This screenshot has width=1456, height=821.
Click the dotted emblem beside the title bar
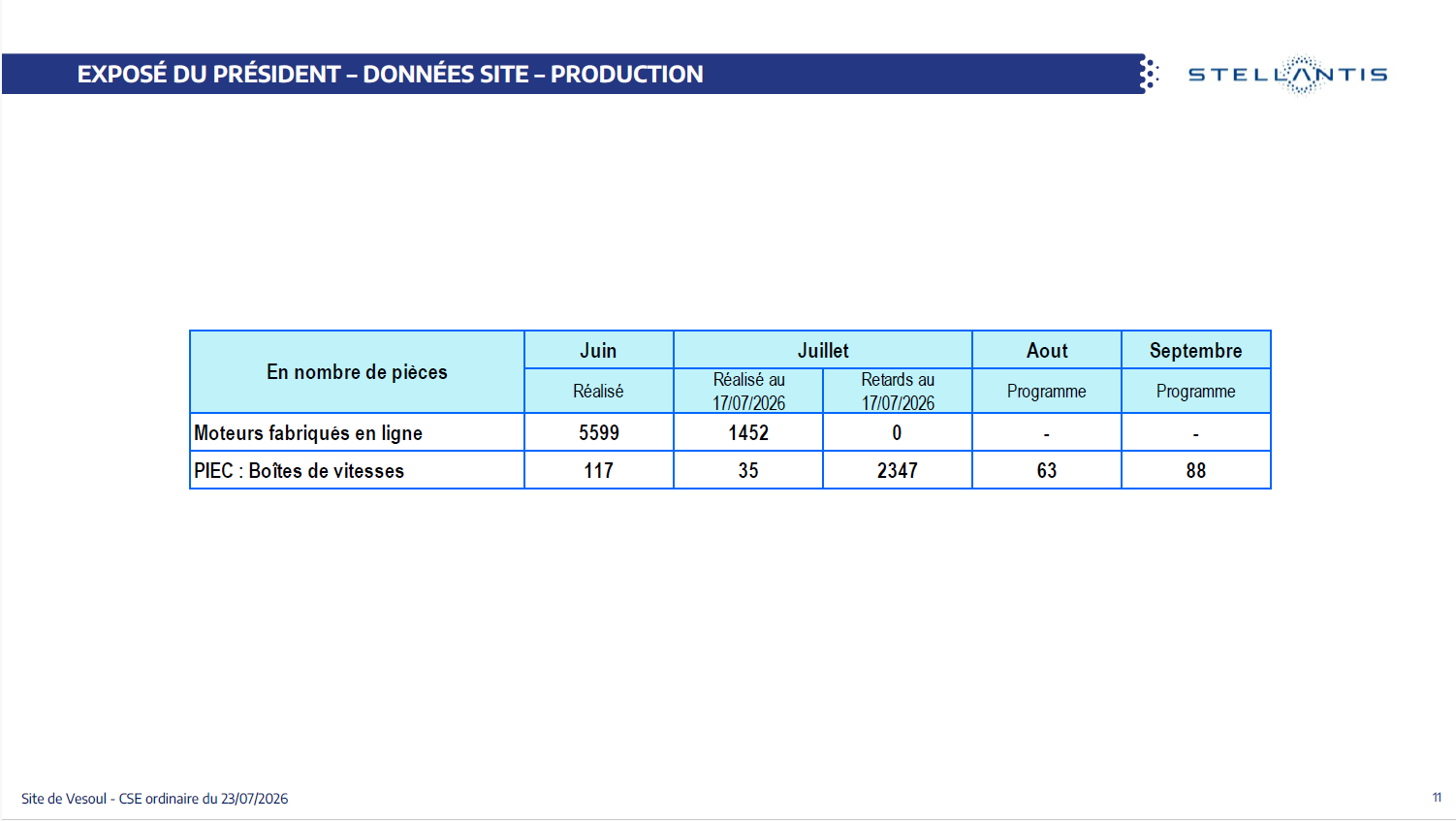1149,74
